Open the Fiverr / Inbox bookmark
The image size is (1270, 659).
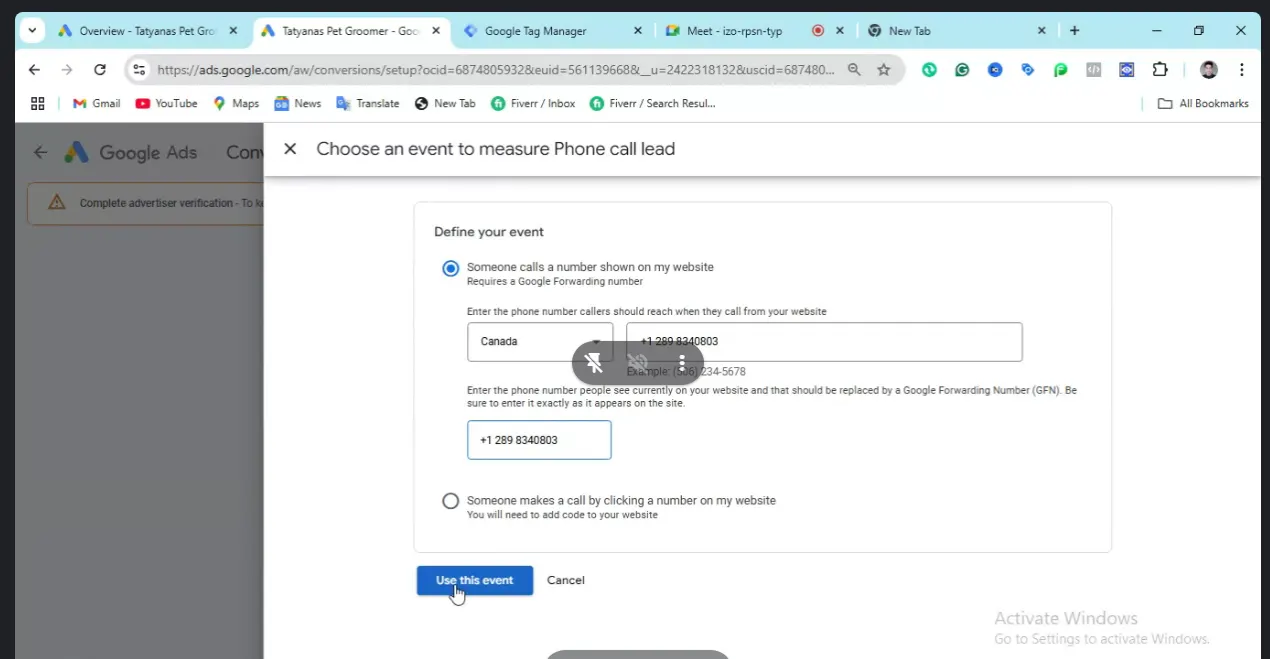(x=533, y=103)
